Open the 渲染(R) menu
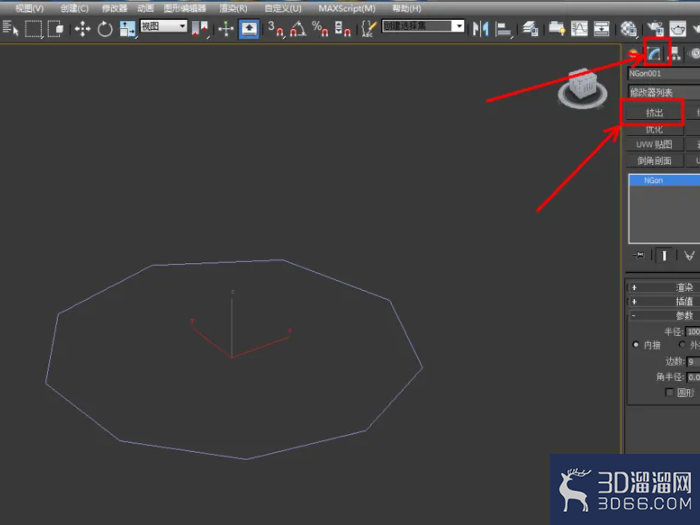 [233, 8]
